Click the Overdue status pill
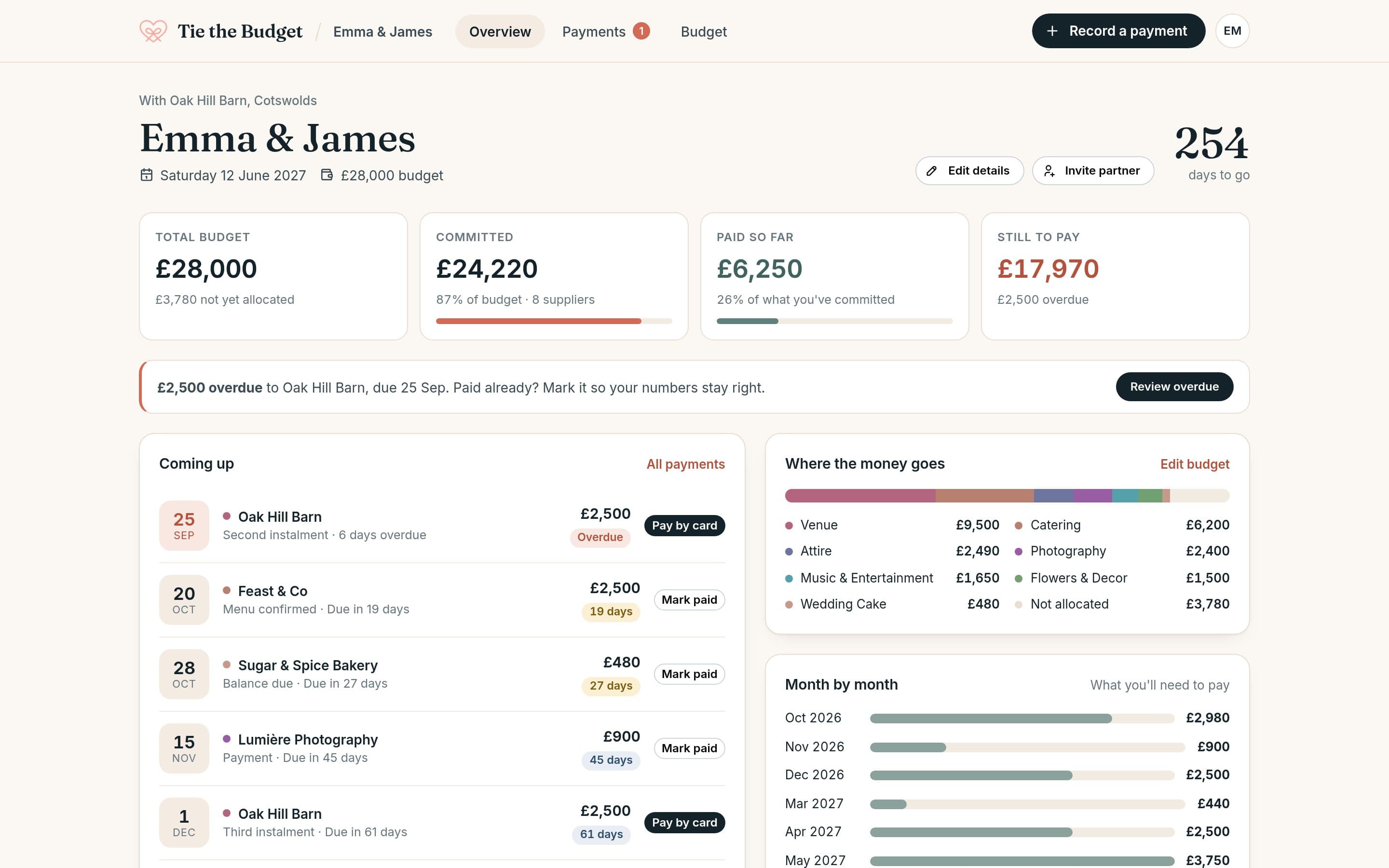This screenshot has height=868, width=1389. (600, 537)
